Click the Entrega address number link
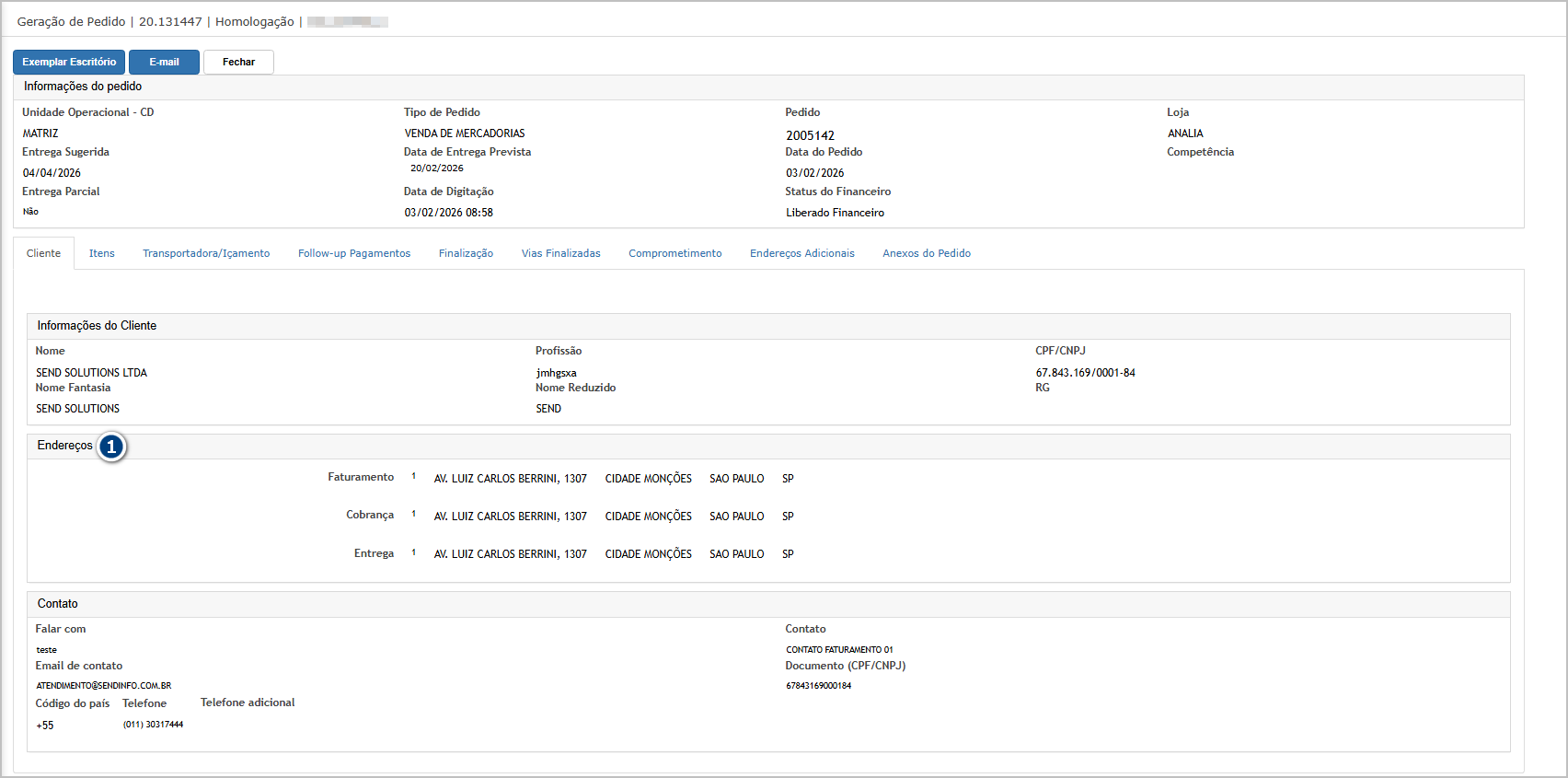Image resolution: width=1568 pixels, height=778 pixels. [x=414, y=552]
